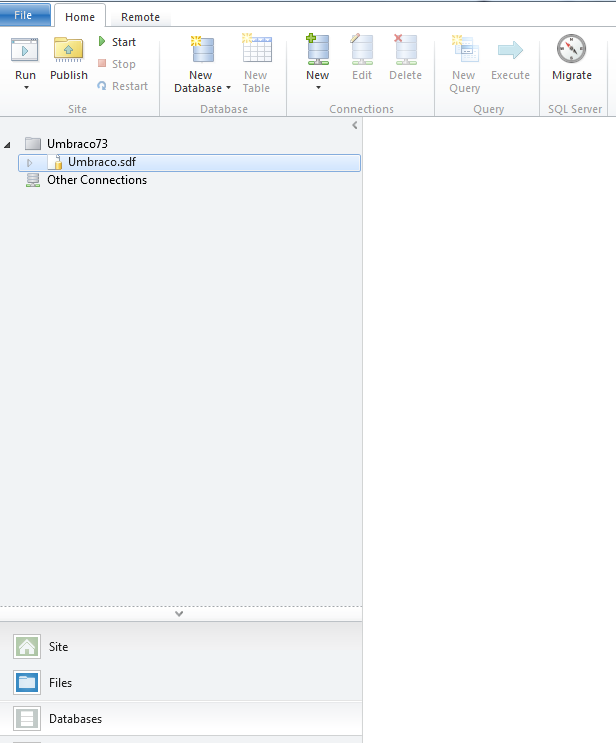Click the Migrate compass icon
The image size is (616, 743).
pos(571,48)
